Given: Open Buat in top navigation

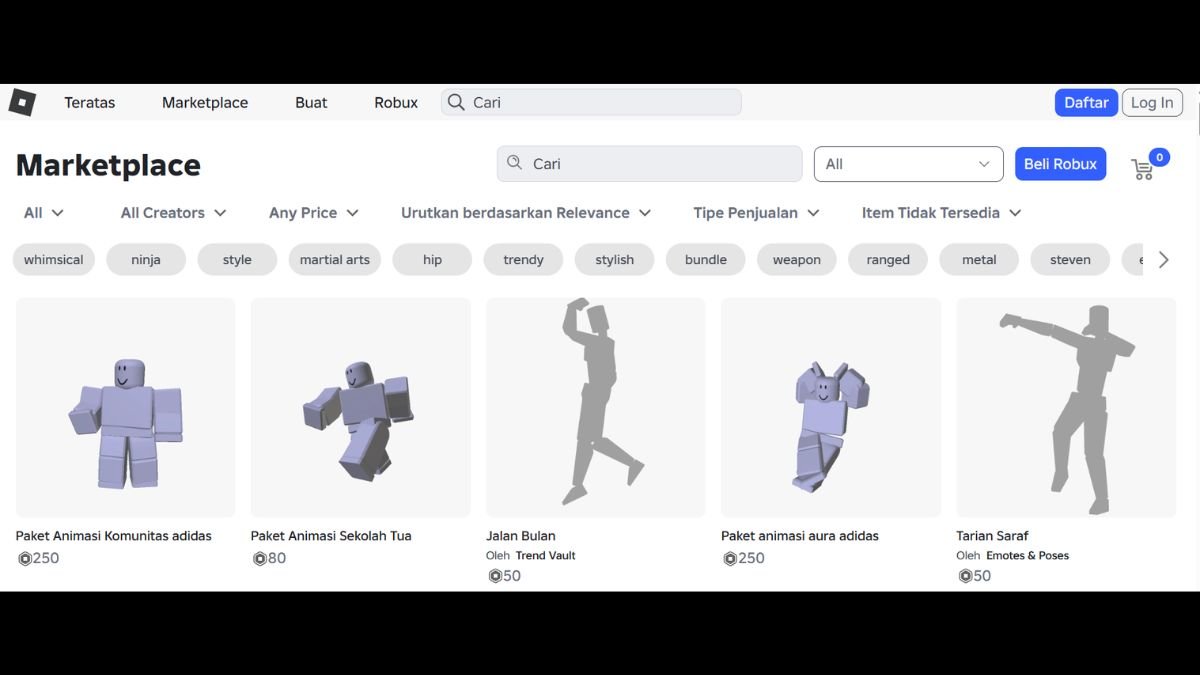Looking at the screenshot, I should pyautogui.click(x=311, y=102).
